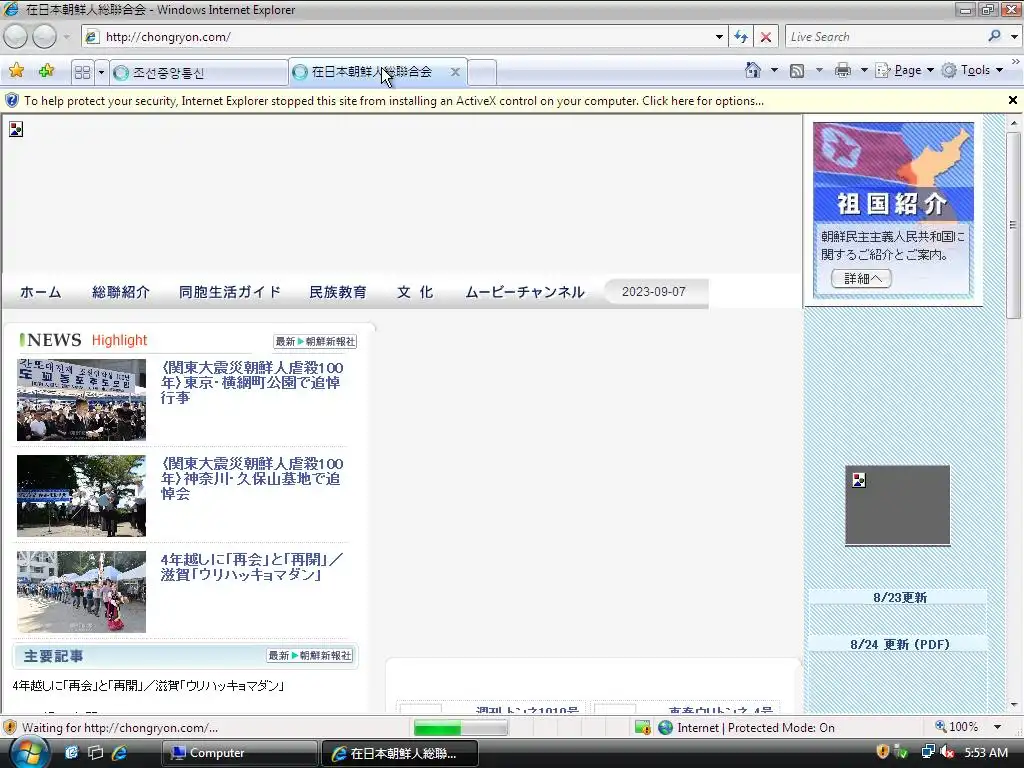The width and height of the screenshot is (1024, 768).
Task: Go to ホーム navigation item
Action: (x=40, y=292)
